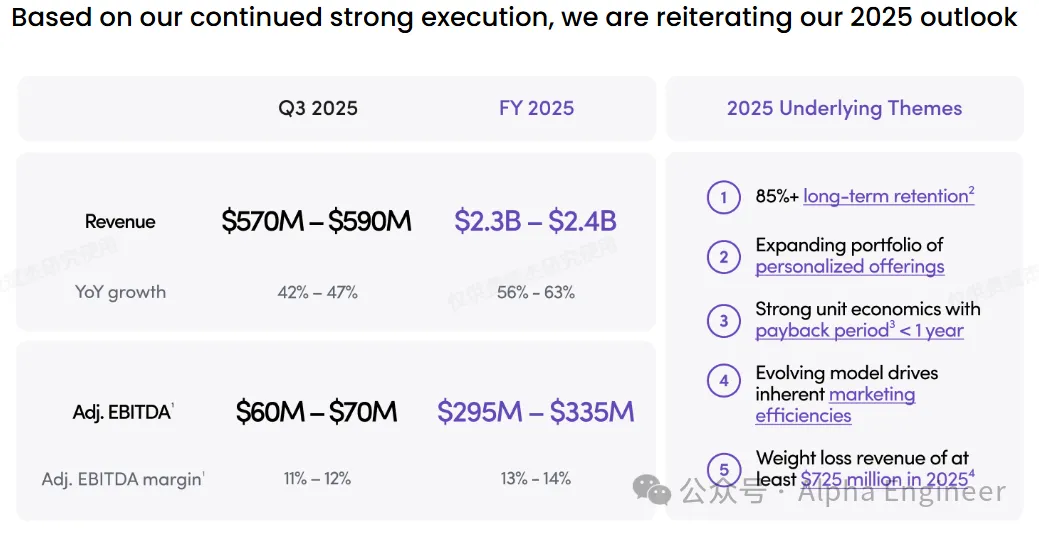Click the numbered circle icon 3
Screen dimensions: 1039x533
coord(723,321)
